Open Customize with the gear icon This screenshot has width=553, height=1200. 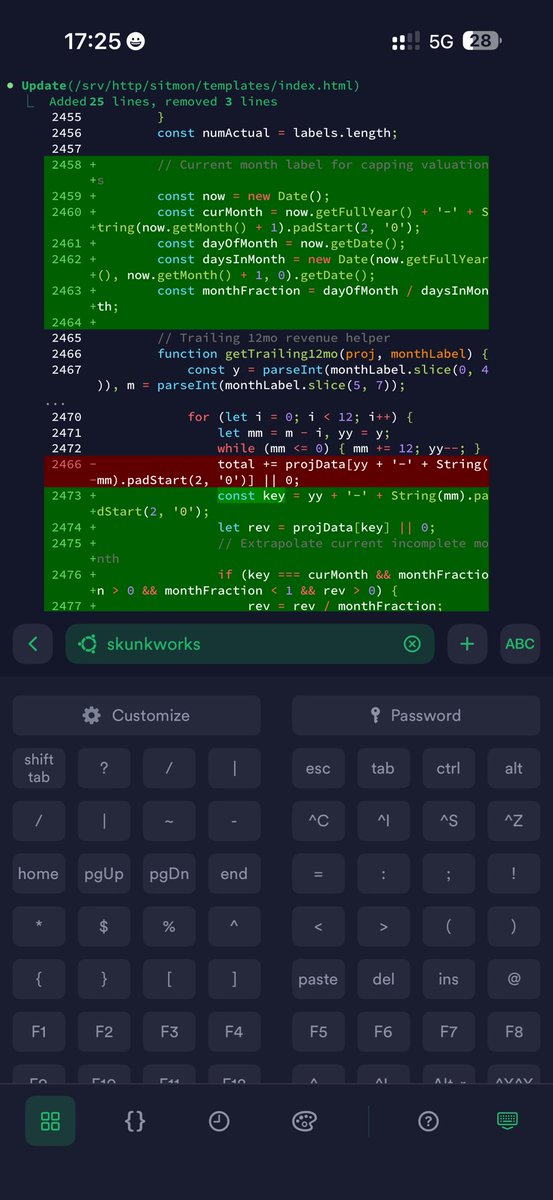click(x=136, y=715)
